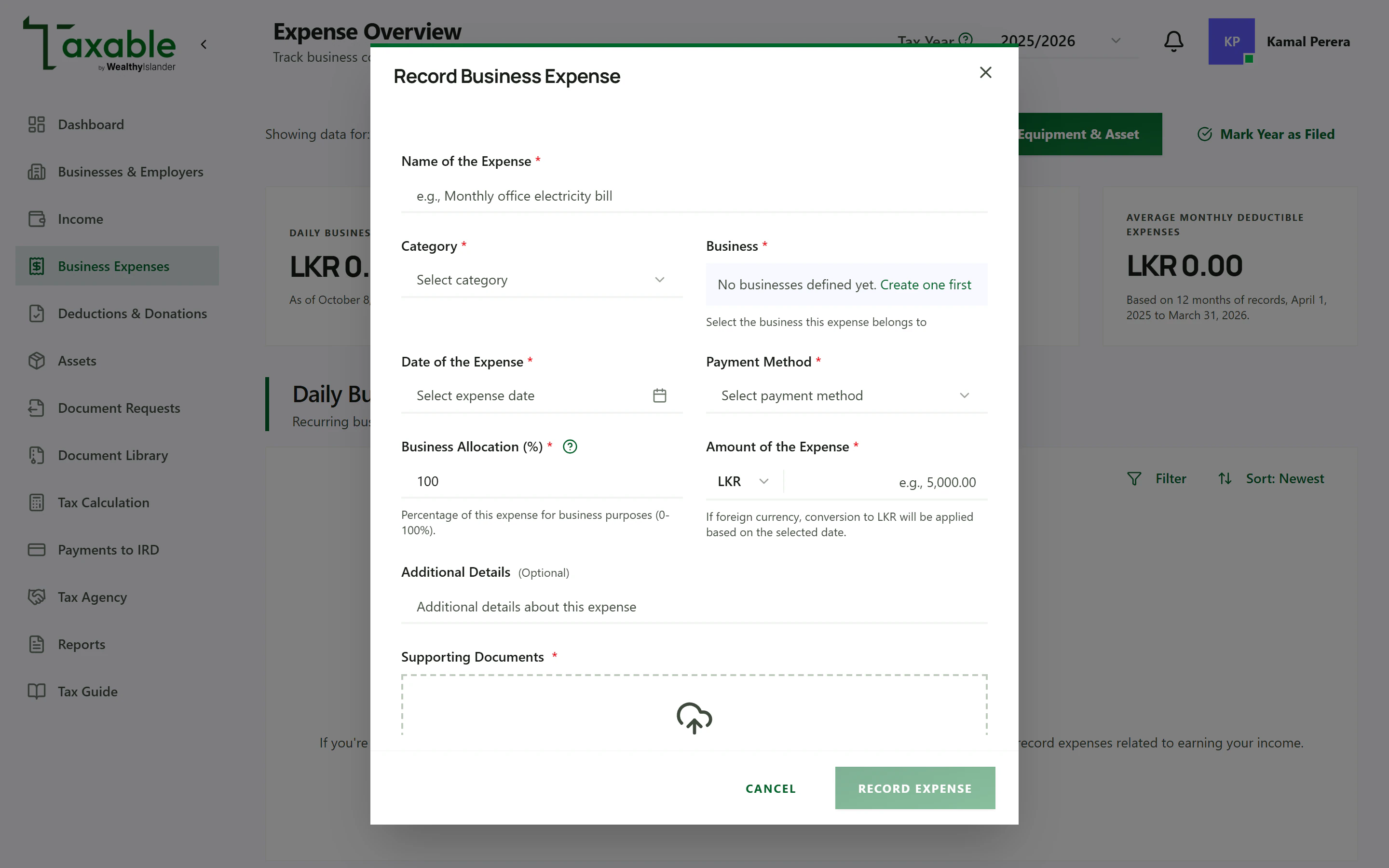Open Document Library in sidebar
1389x868 pixels.
pos(117,455)
